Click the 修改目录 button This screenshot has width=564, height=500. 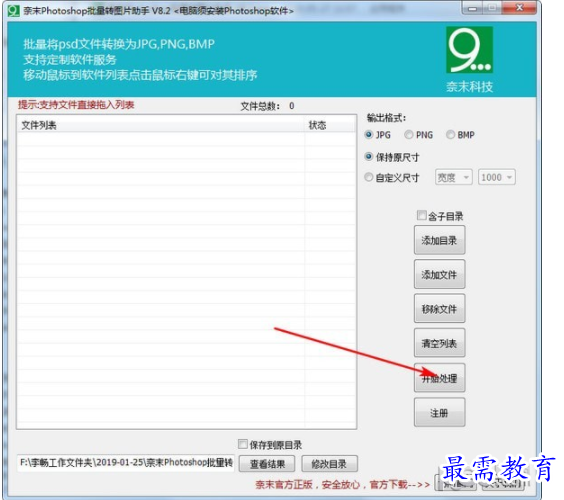329,464
